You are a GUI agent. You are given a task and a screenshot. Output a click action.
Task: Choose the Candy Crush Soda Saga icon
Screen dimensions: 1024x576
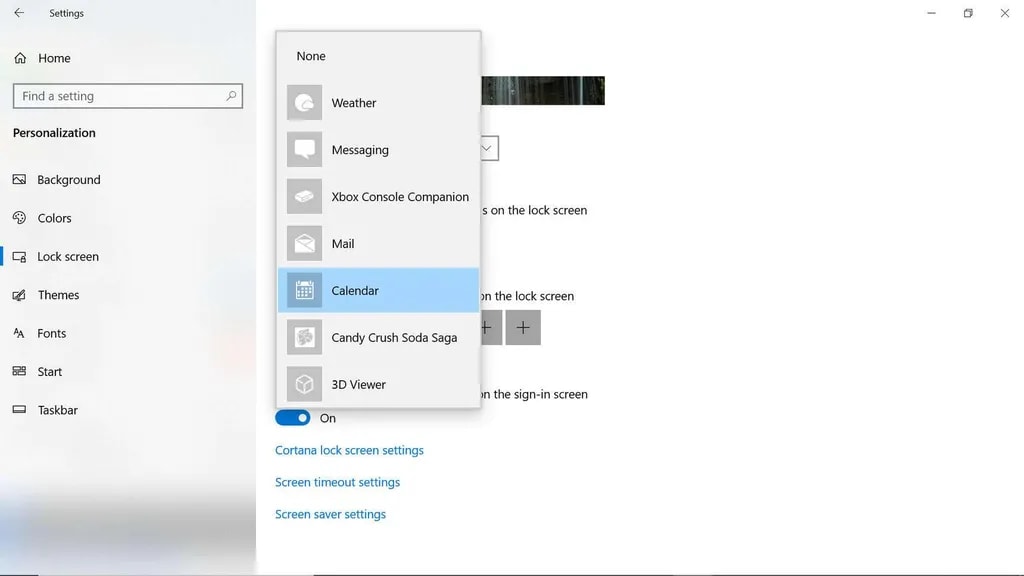[x=304, y=338]
